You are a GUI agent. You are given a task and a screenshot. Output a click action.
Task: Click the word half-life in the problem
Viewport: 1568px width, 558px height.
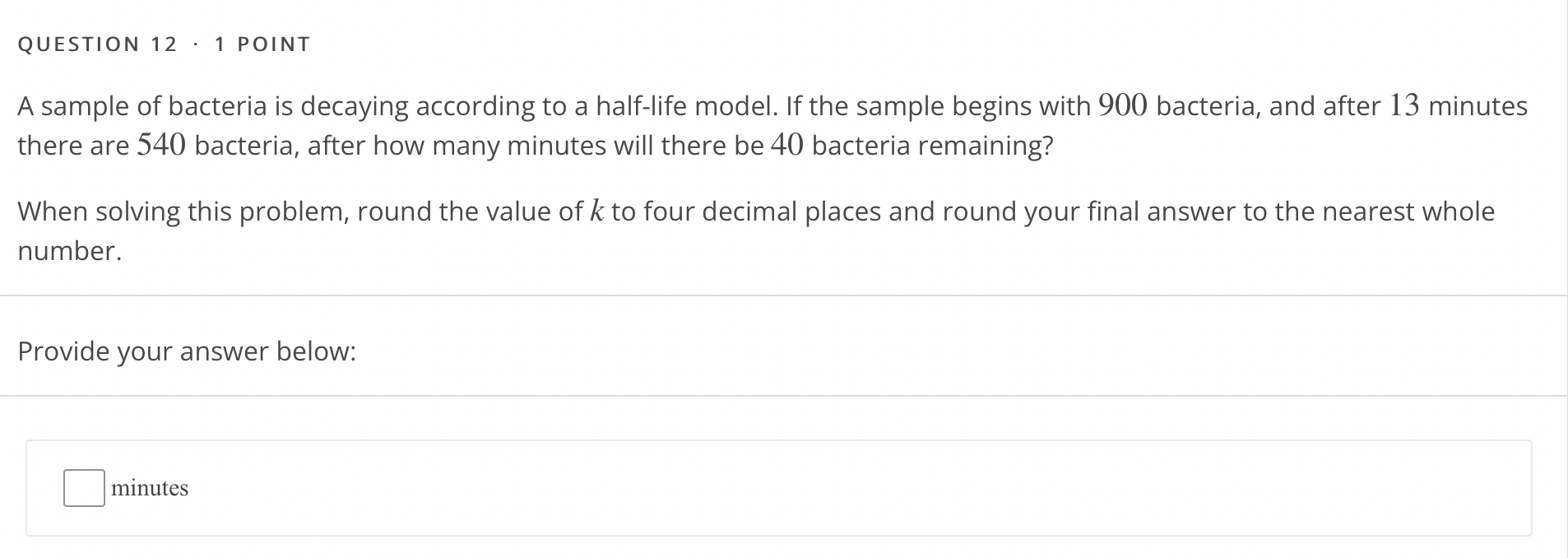[643, 105]
